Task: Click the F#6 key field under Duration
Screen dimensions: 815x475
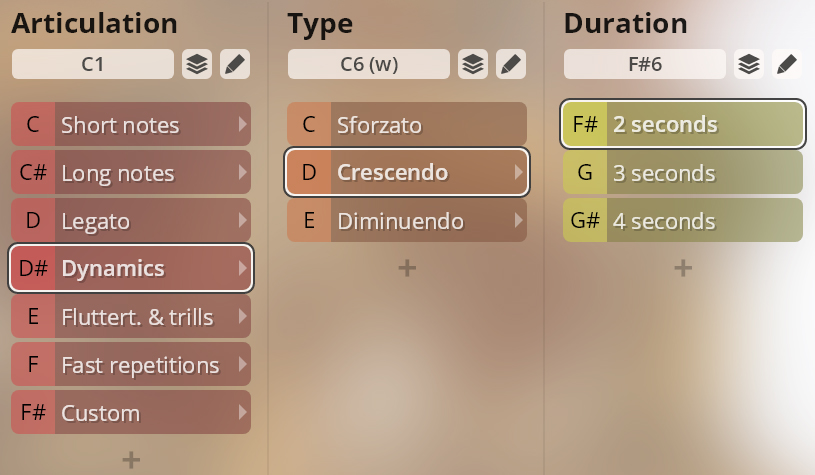Action: click(x=645, y=65)
